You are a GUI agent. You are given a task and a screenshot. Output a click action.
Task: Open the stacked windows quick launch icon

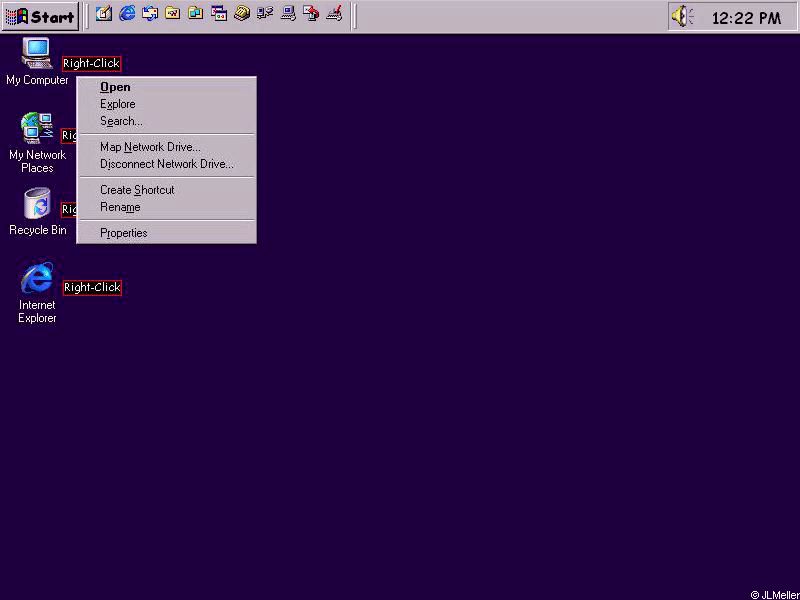click(x=219, y=13)
